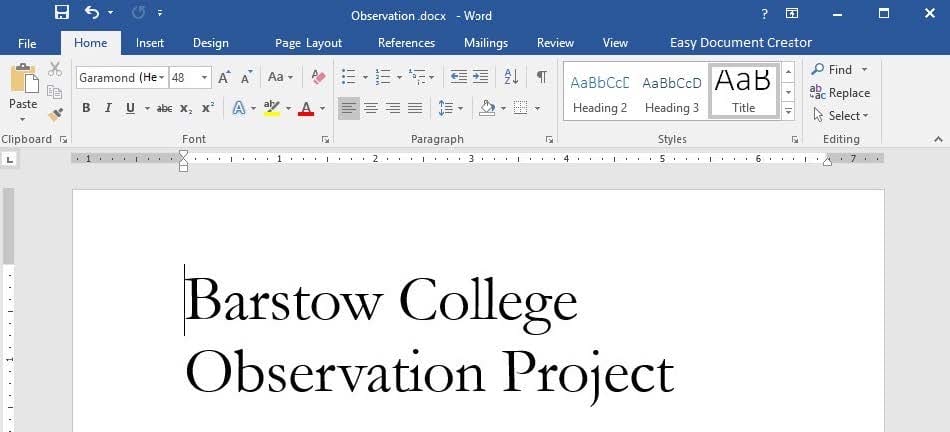Apply the Heading 2 style
The width and height of the screenshot is (950, 432).
tap(600, 93)
